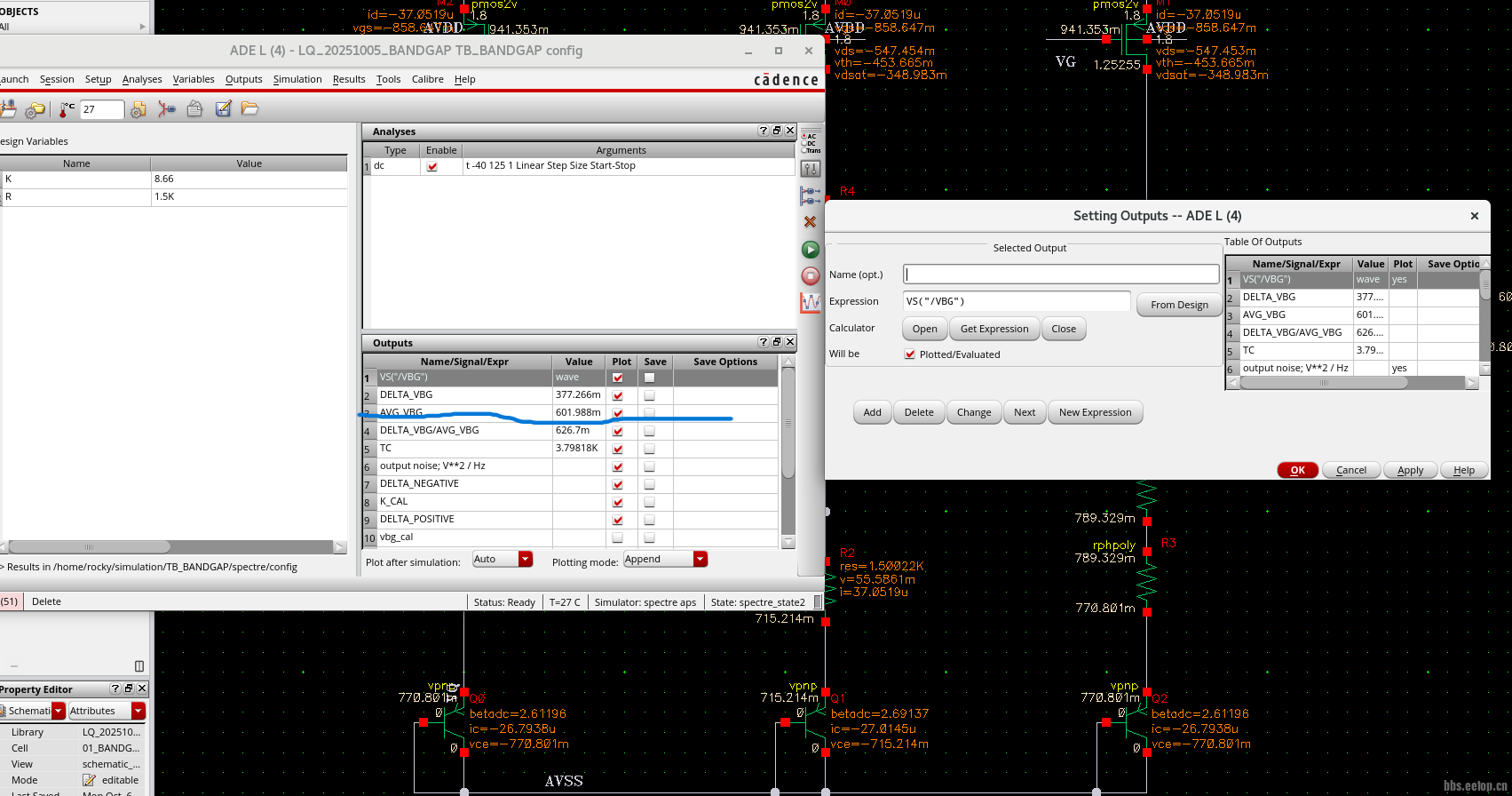Image resolution: width=1512 pixels, height=796 pixels.
Task: Click the orange X delete icon
Action: click(x=810, y=221)
